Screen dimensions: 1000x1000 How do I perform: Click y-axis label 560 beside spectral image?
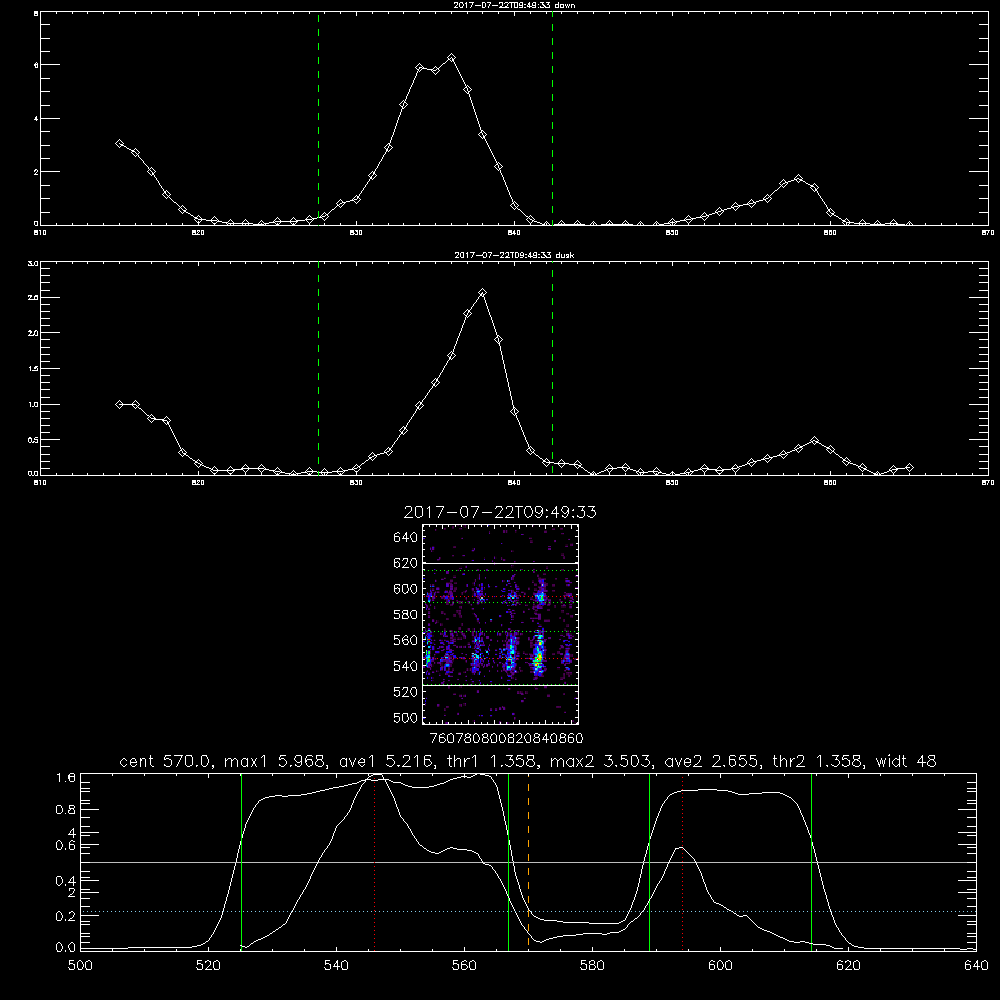(406, 640)
